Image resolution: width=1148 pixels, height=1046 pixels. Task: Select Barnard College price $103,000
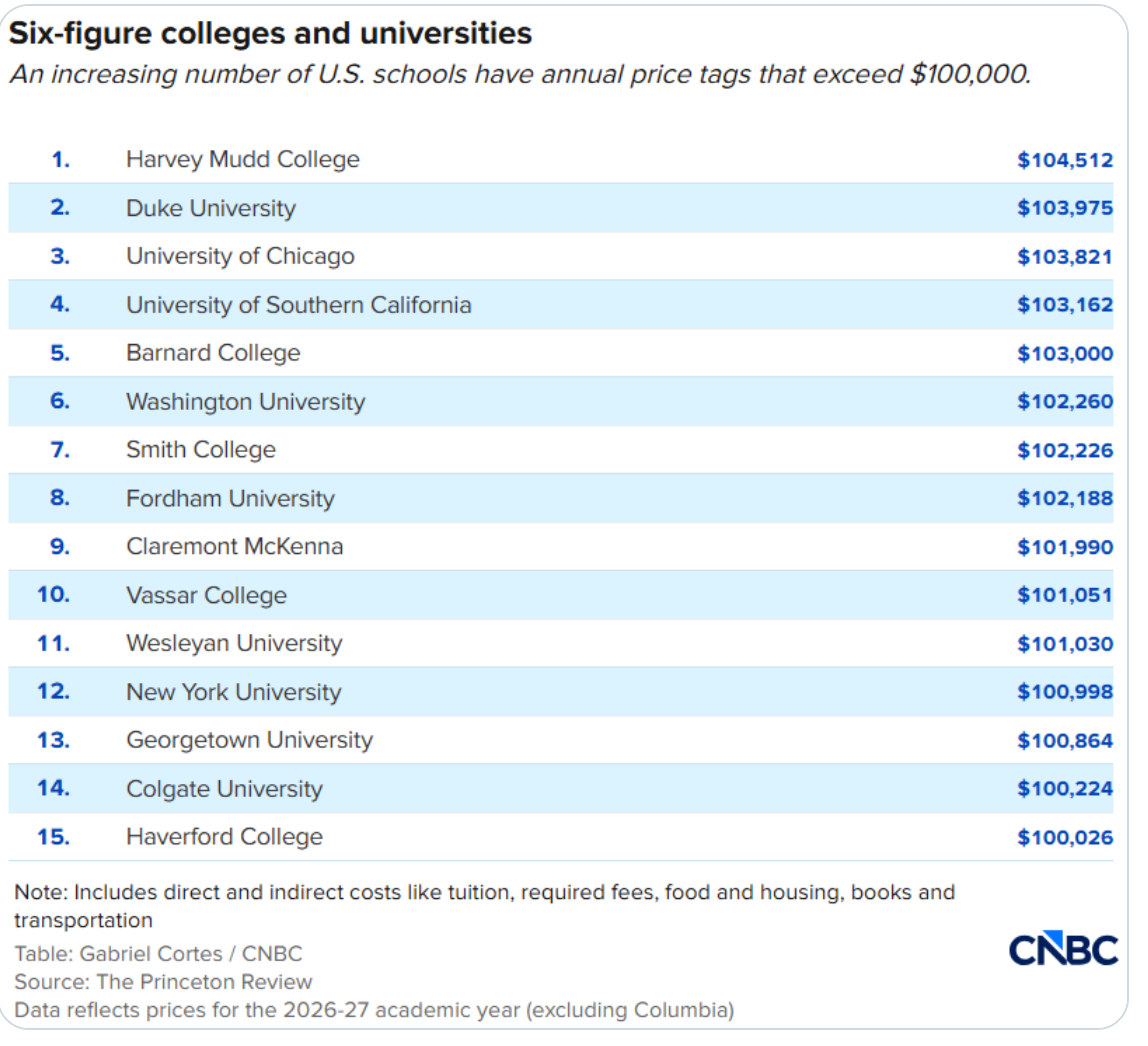pos(1065,354)
